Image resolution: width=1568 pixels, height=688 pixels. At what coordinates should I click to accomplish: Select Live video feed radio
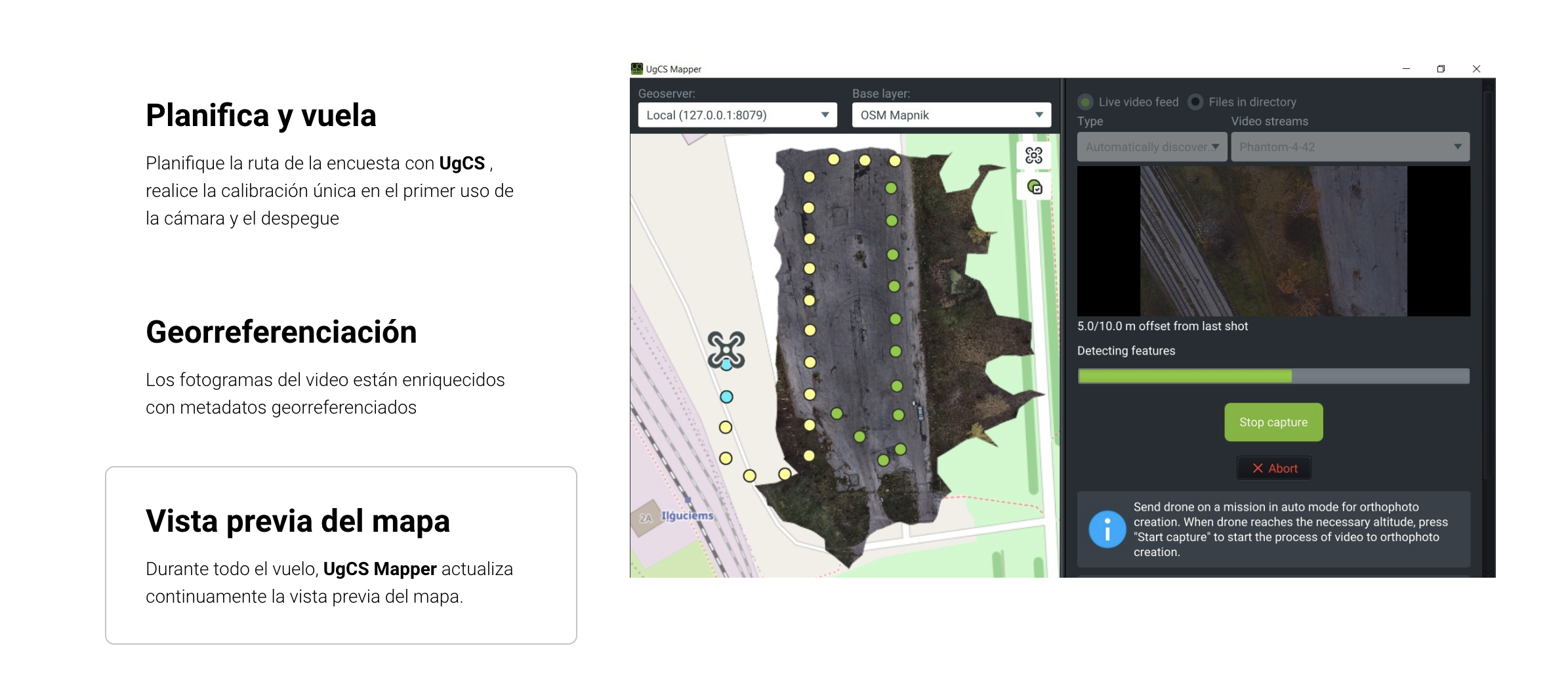pos(1085,102)
